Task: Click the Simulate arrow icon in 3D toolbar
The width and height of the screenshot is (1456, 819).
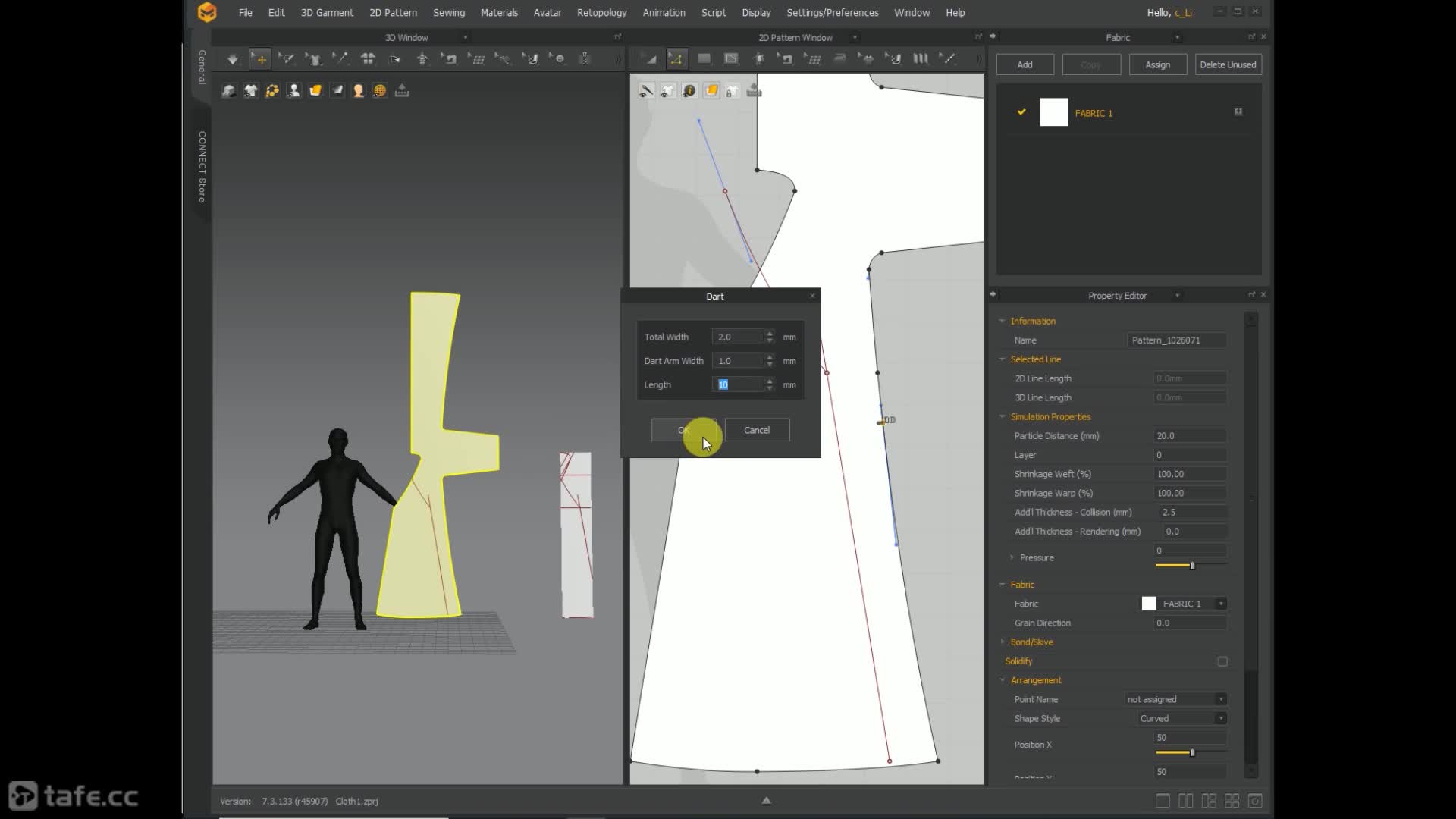Action: tap(232, 59)
